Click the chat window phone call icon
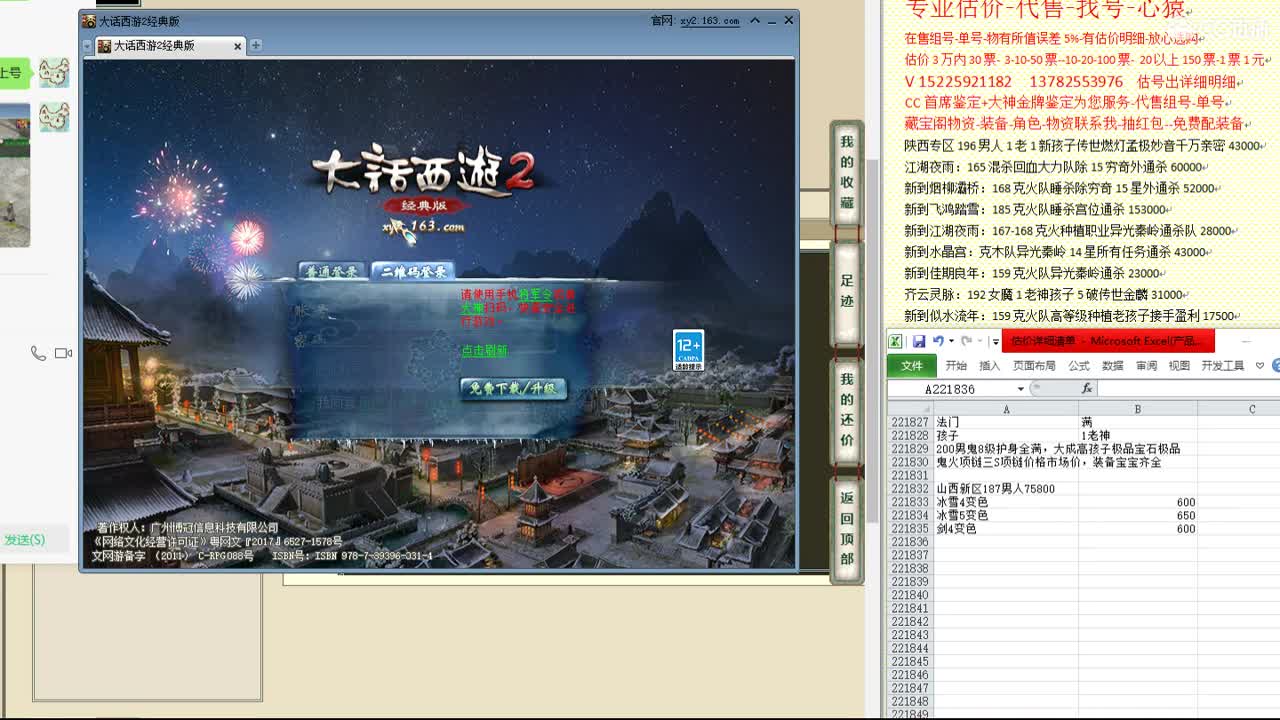The height and width of the screenshot is (720, 1280). 38,353
